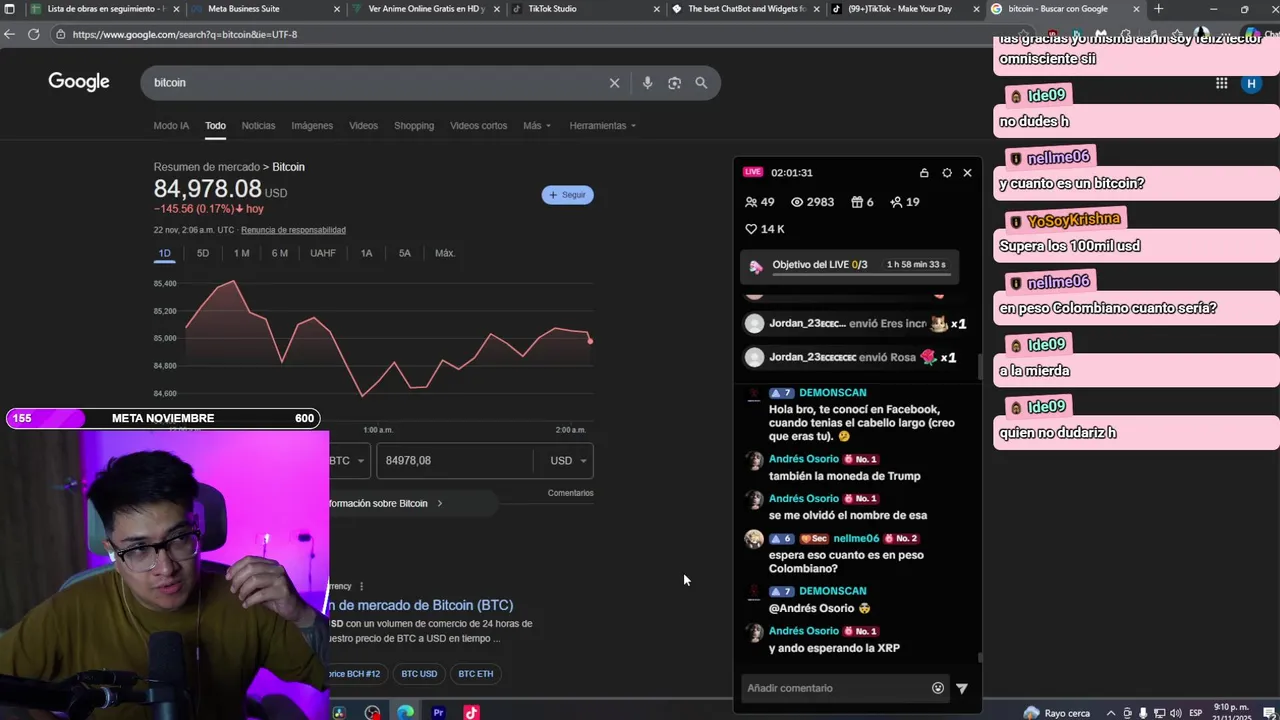Click the lock icon in TikTok LIVE panel
1280x720 pixels.
pos(924,173)
